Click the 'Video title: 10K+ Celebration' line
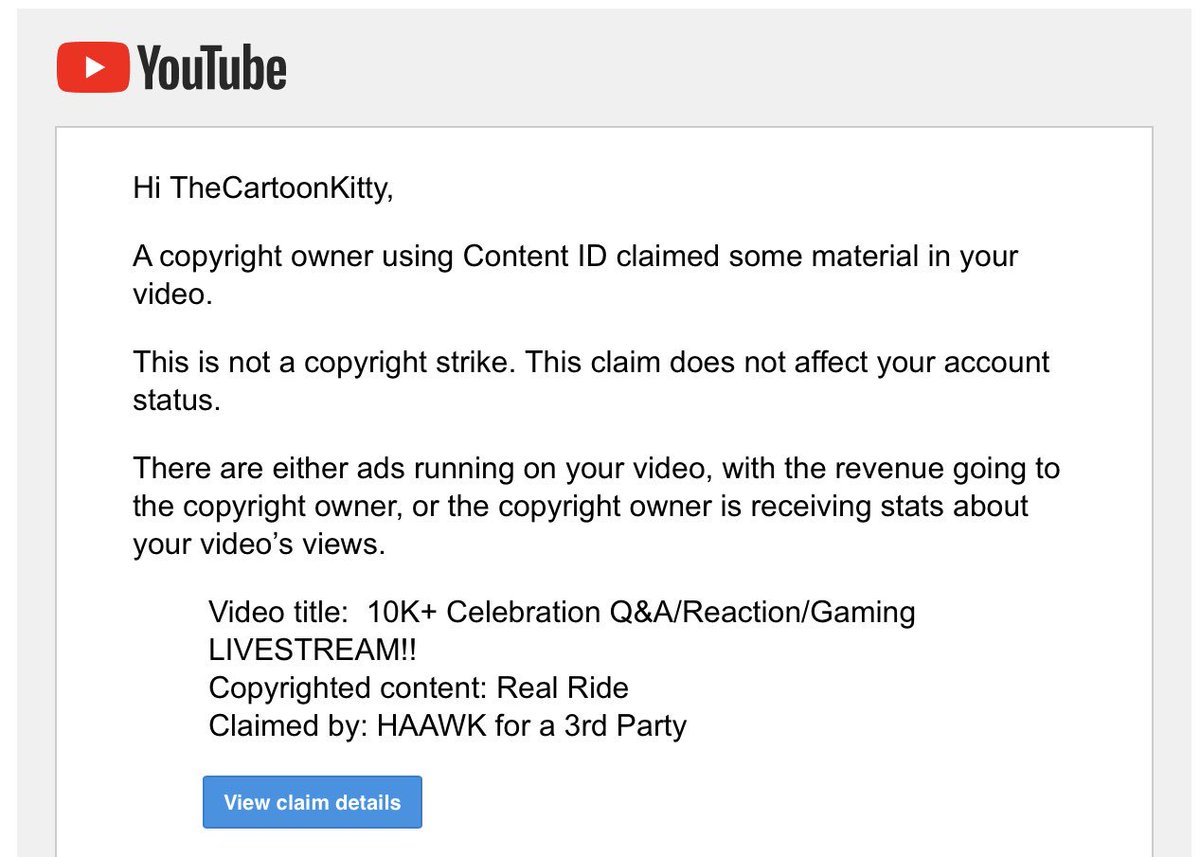The height and width of the screenshot is (857, 1200). pyautogui.click(x=561, y=612)
